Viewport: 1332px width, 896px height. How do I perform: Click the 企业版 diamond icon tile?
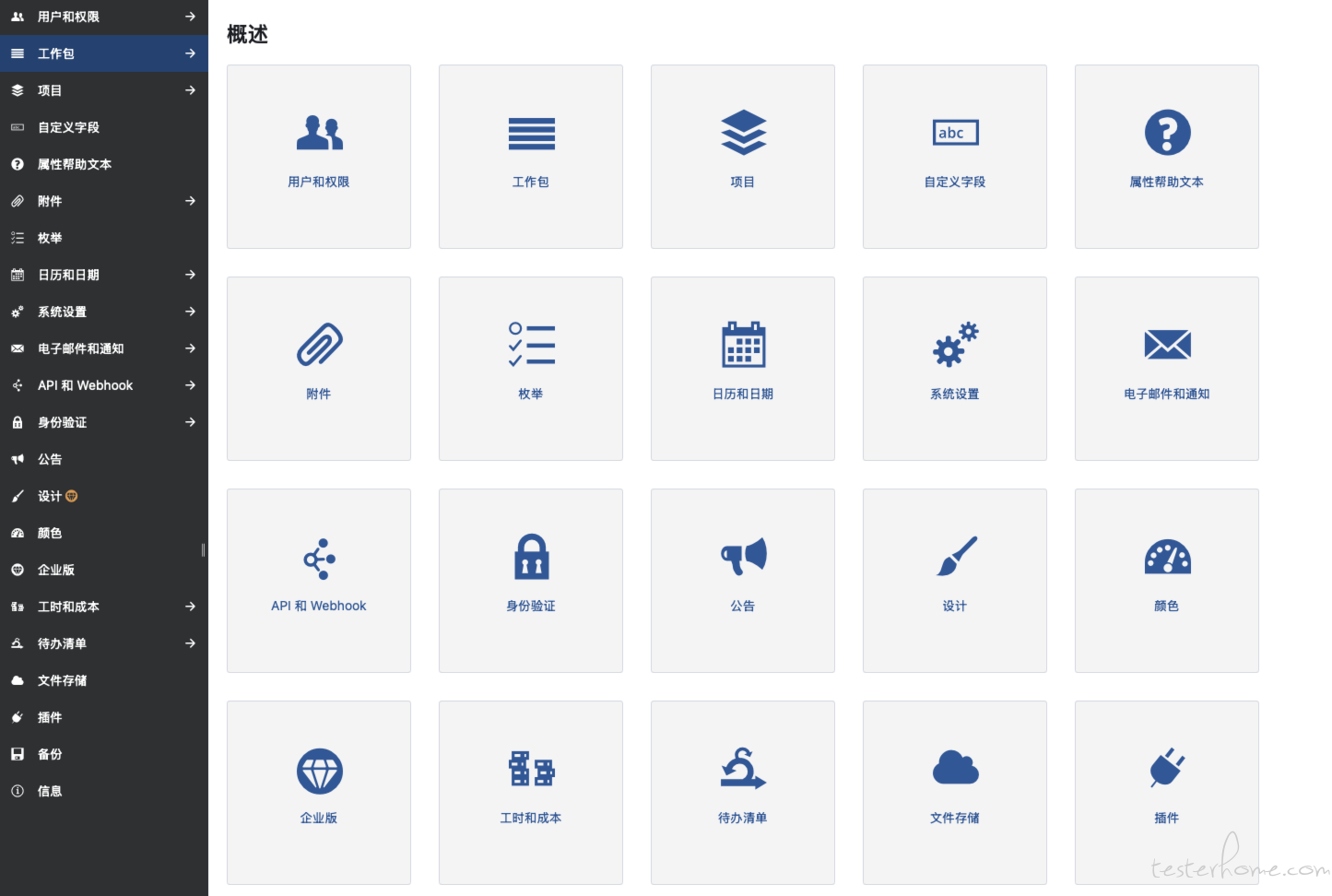[319, 793]
